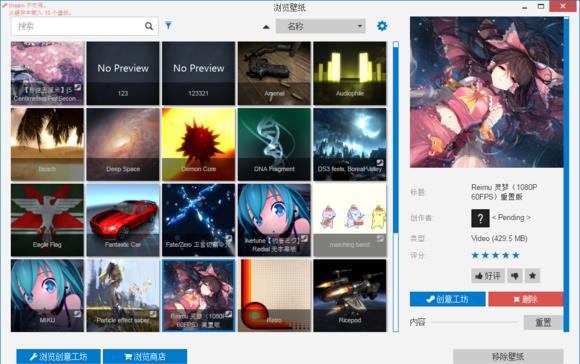Select the 123321 wallpaper thumbnail
The height and width of the screenshot is (364, 580).
pyautogui.click(x=198, y=73)
